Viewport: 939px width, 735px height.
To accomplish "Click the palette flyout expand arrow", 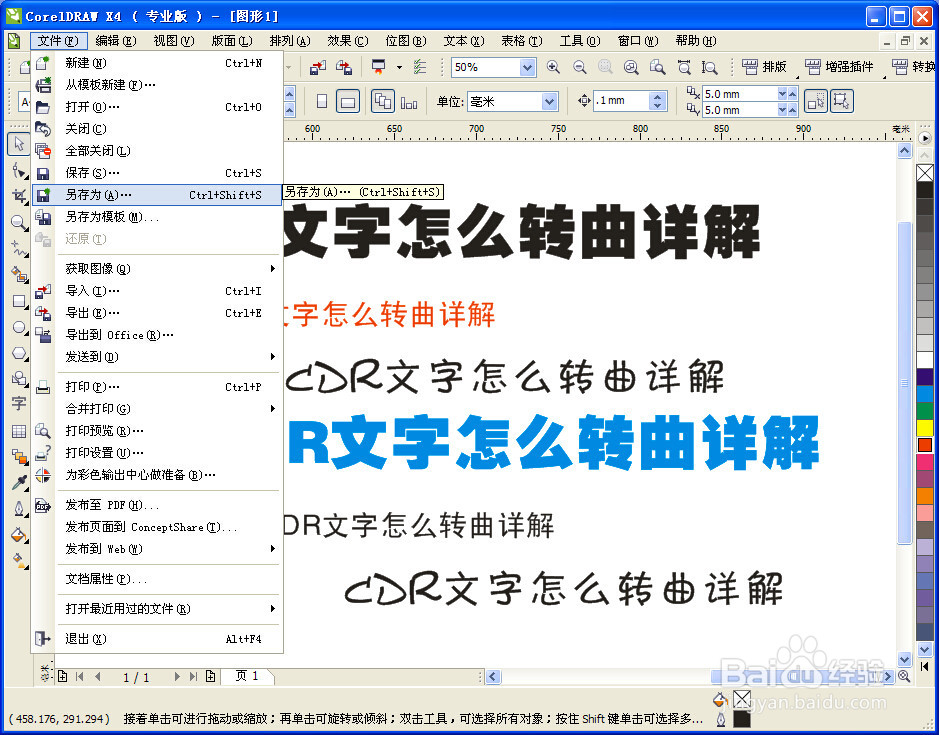I will point(925,138).
